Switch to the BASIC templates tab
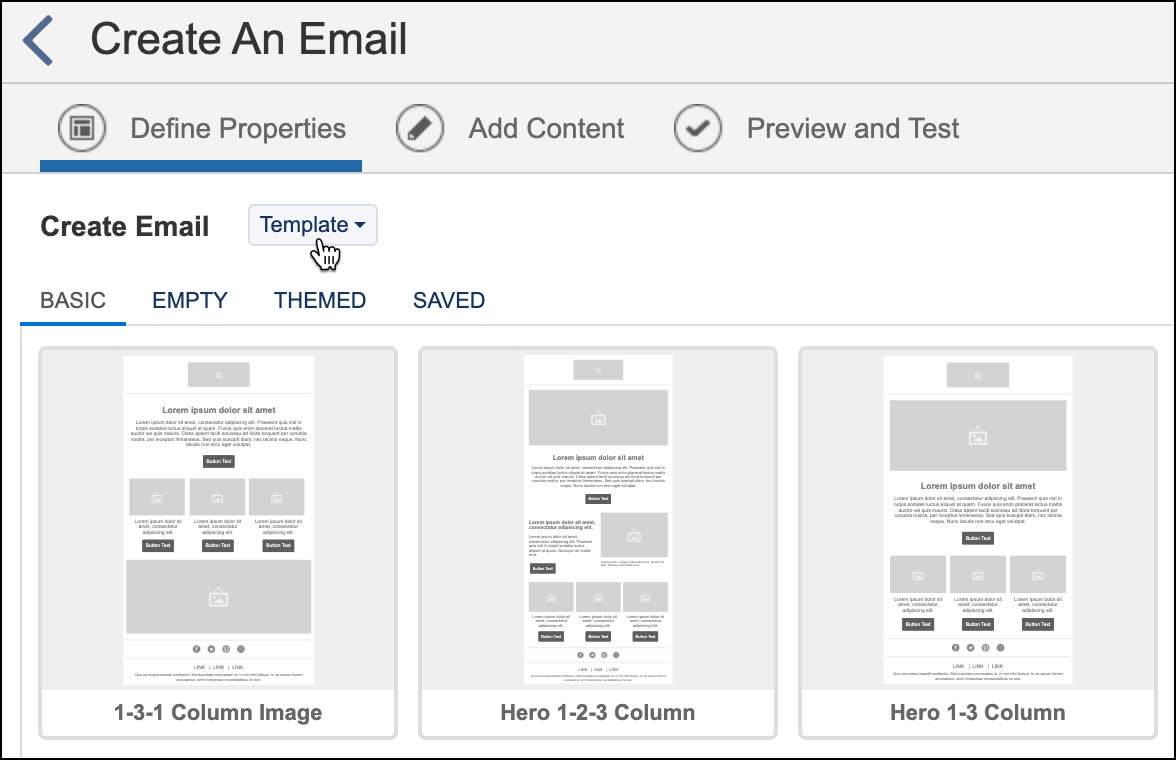This screenshot has width=1176, height=760. (73, 300)
